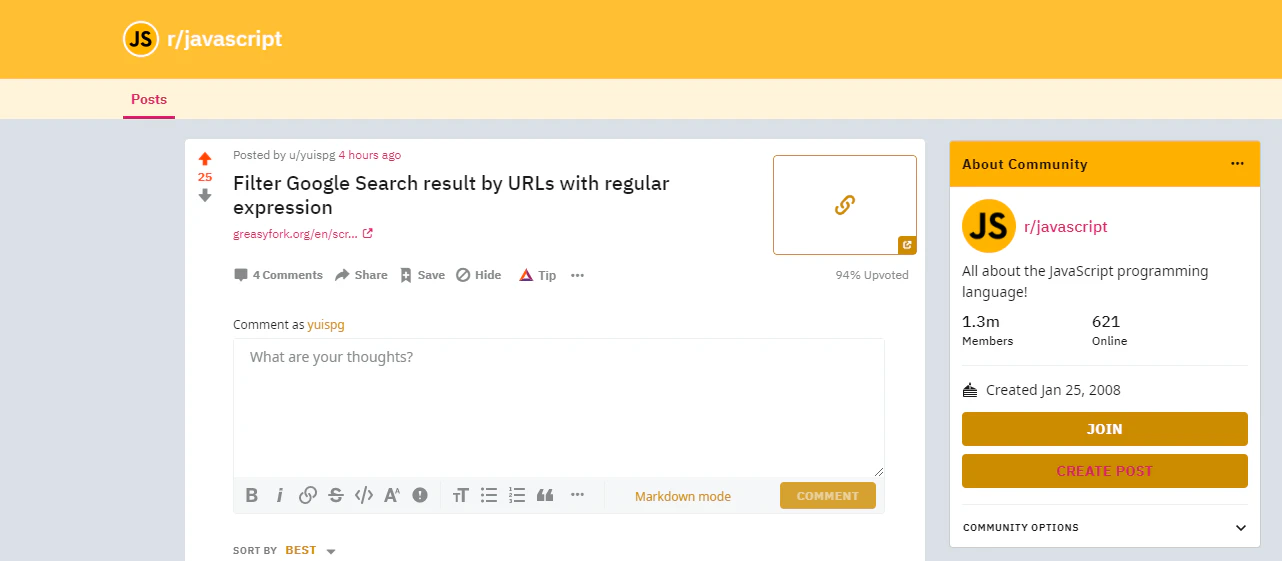This screenshot has height=561, width=1282.
Task: Click the vote score '25'
Action: pyautogui.click(x=205, y=177)
